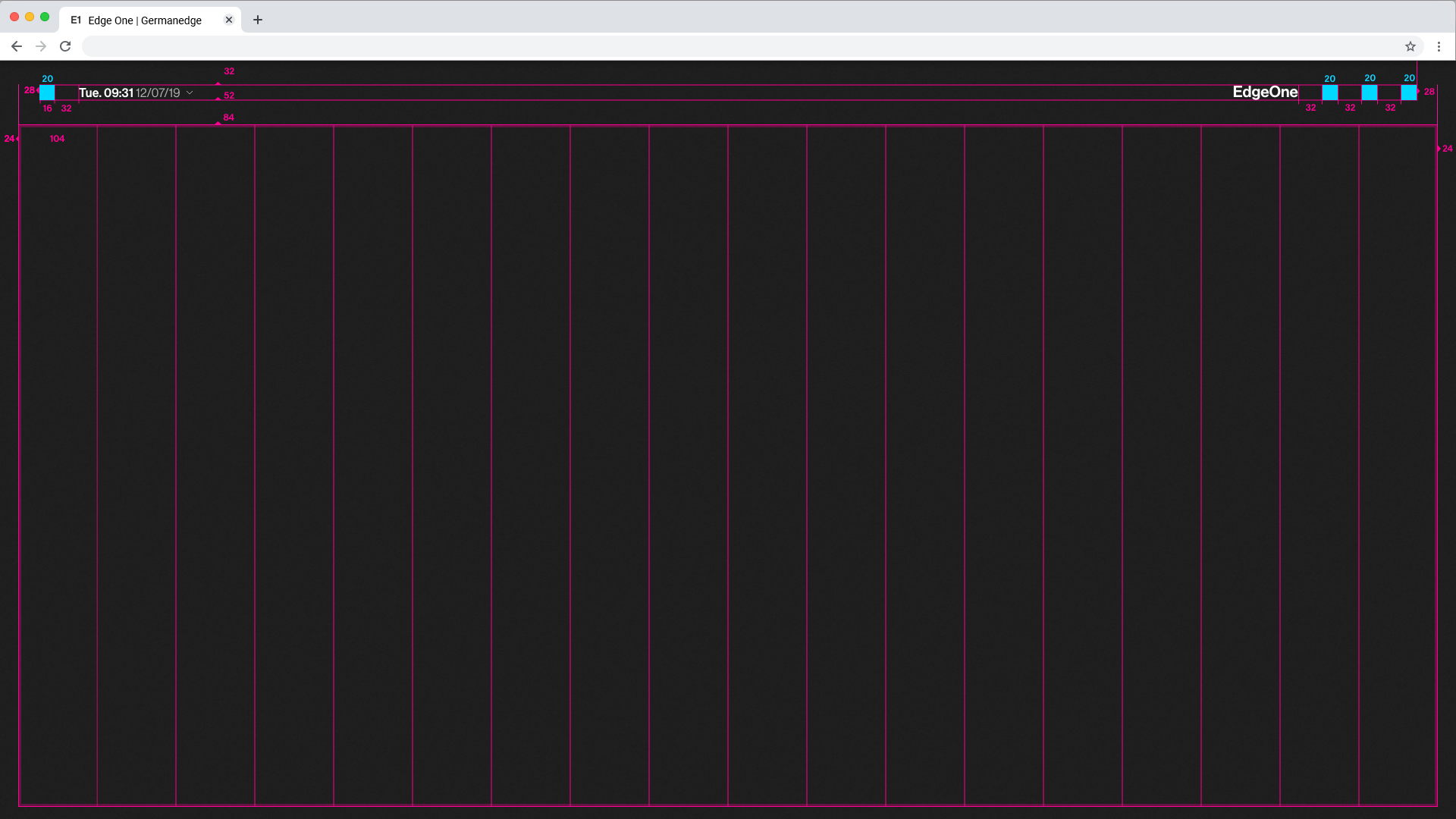This screenshot has width=1456, height=819.
Task: Click the red window close button
Action: point(14,17)
